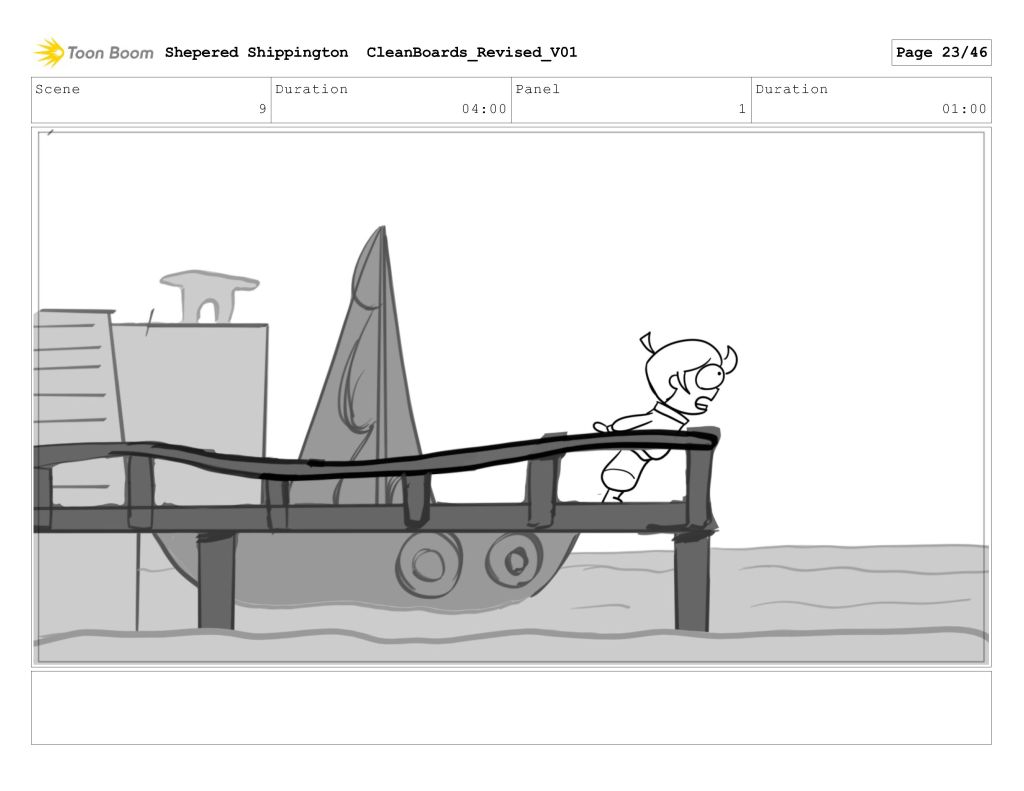Click the Toon Boom logo icon

[x=48, y=52]
